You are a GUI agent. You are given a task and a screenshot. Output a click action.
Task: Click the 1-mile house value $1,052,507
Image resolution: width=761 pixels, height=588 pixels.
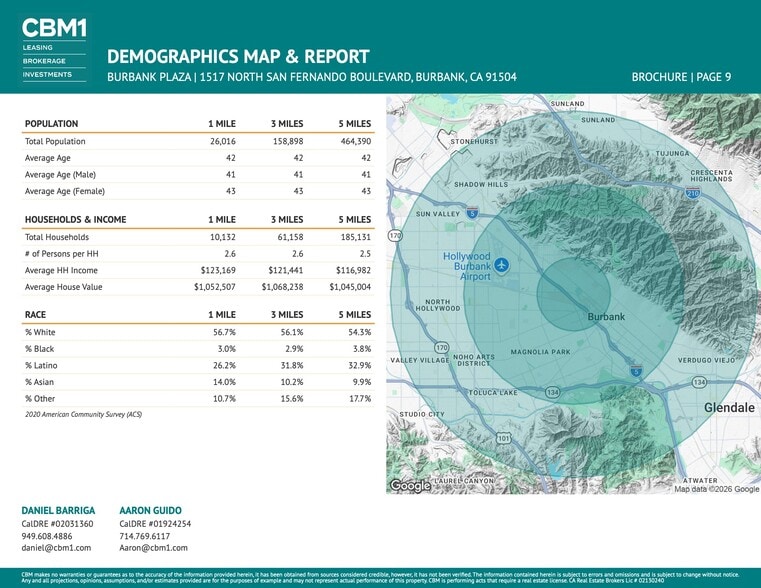click(215, 287)
